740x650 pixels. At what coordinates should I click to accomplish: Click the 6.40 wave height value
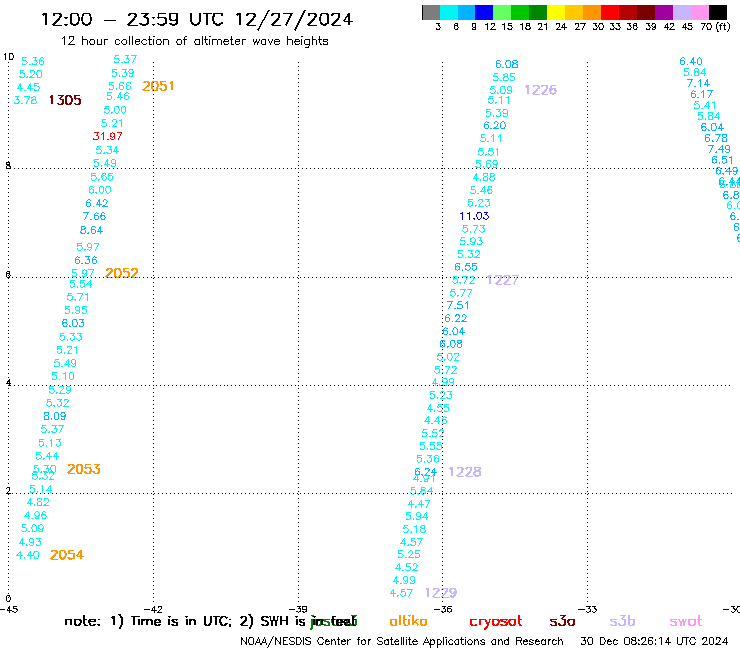point(691,61)
